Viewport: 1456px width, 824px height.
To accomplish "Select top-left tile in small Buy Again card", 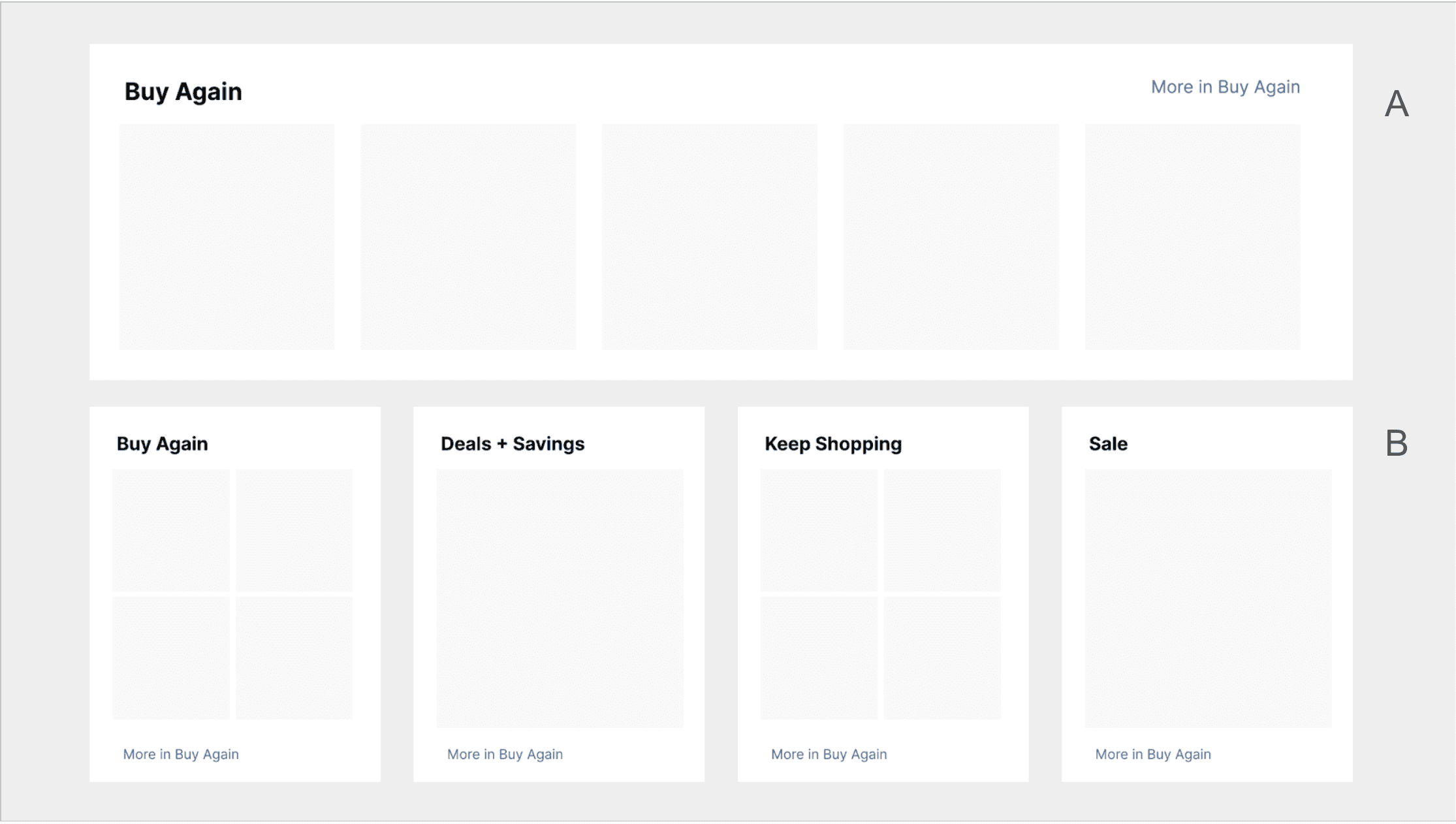I will [171, 530].
